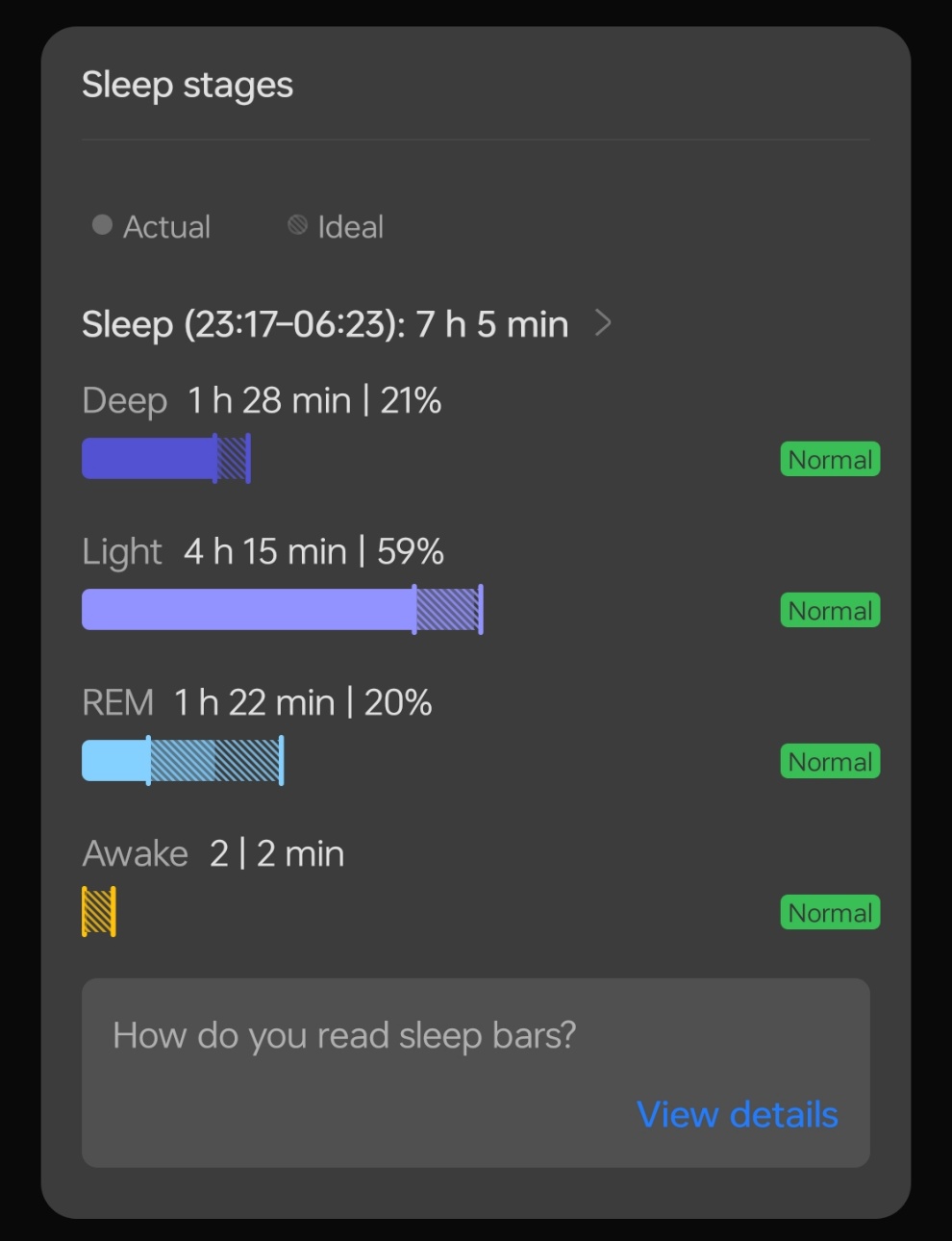Tap Sleep 23:17–06:23 duration row
952x1241 pixels.
pyautogui.click(x=325, y=324)
